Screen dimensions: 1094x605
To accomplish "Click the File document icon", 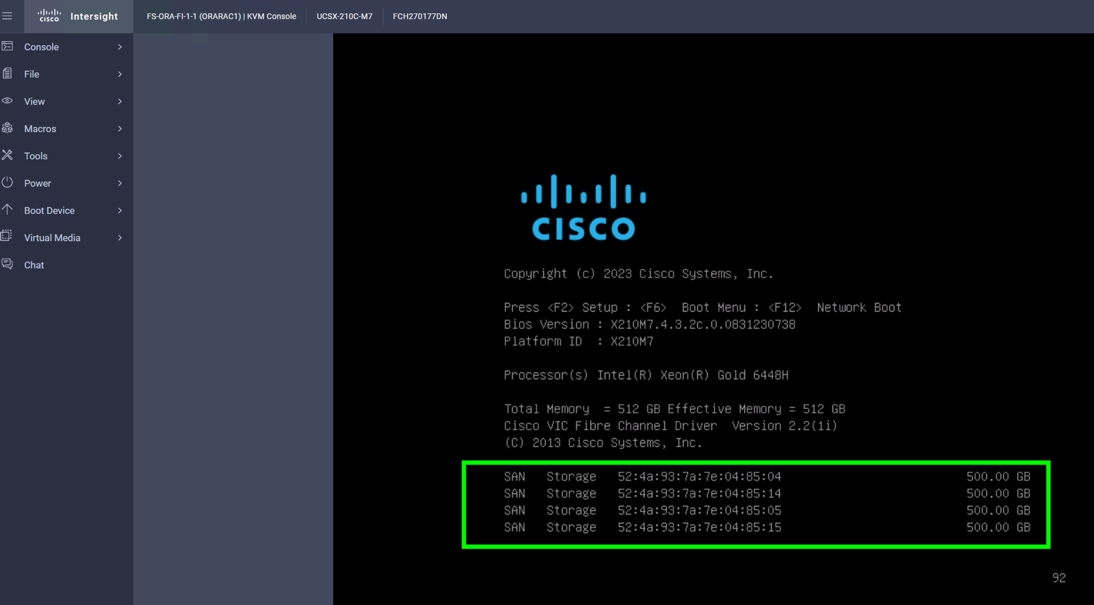I will pyautogui.click(x=7, y=73).
